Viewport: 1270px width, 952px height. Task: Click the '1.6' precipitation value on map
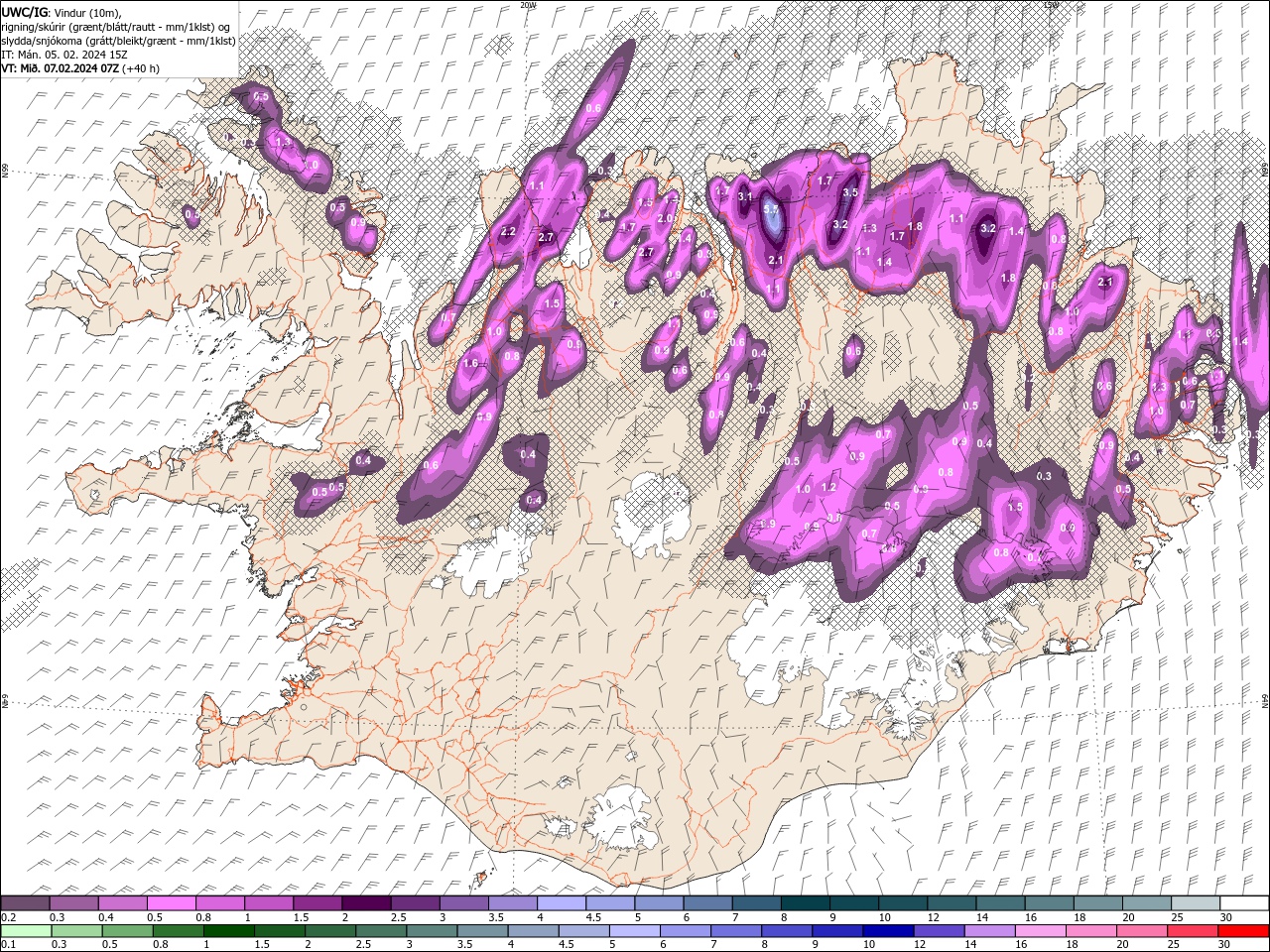click(x=470, y=364)
